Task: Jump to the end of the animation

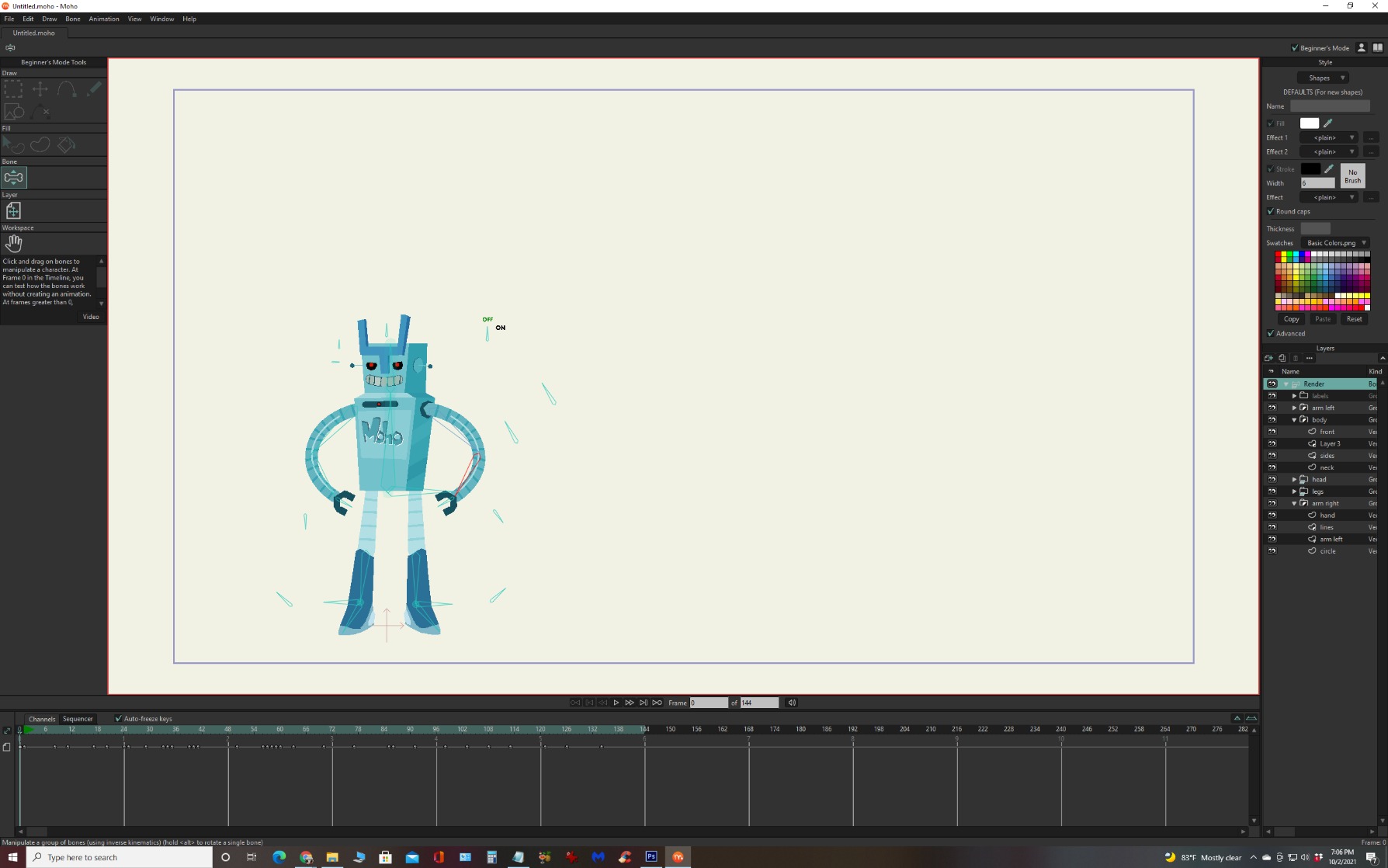Action: [x=658, y=703]
